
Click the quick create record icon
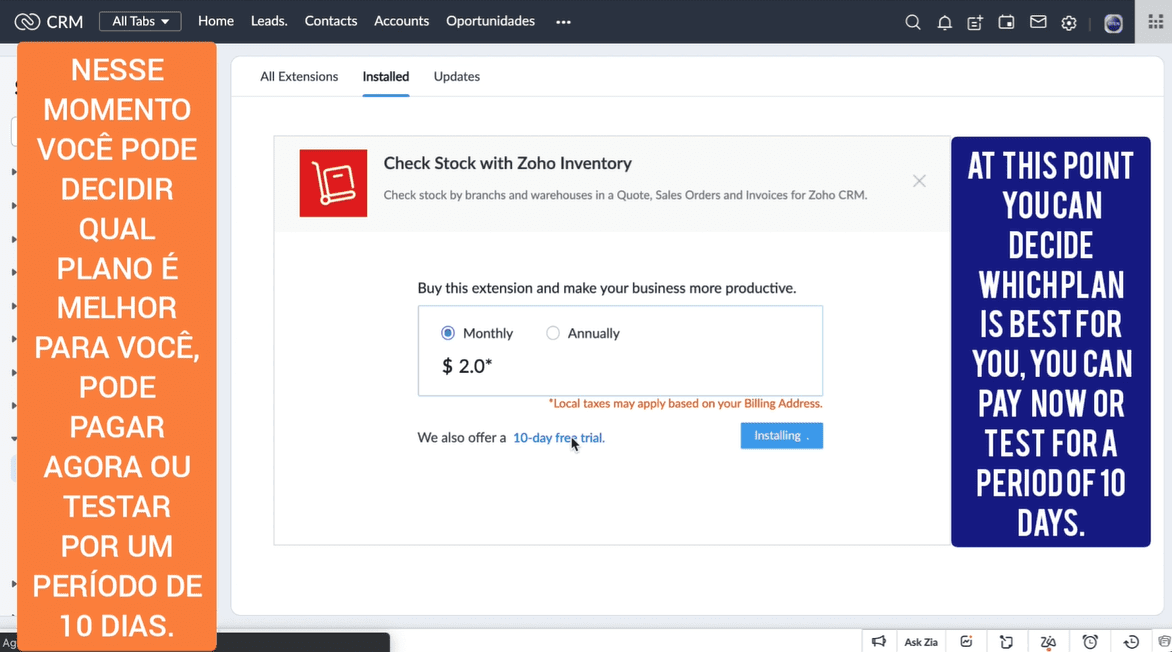tap(975, 22)
